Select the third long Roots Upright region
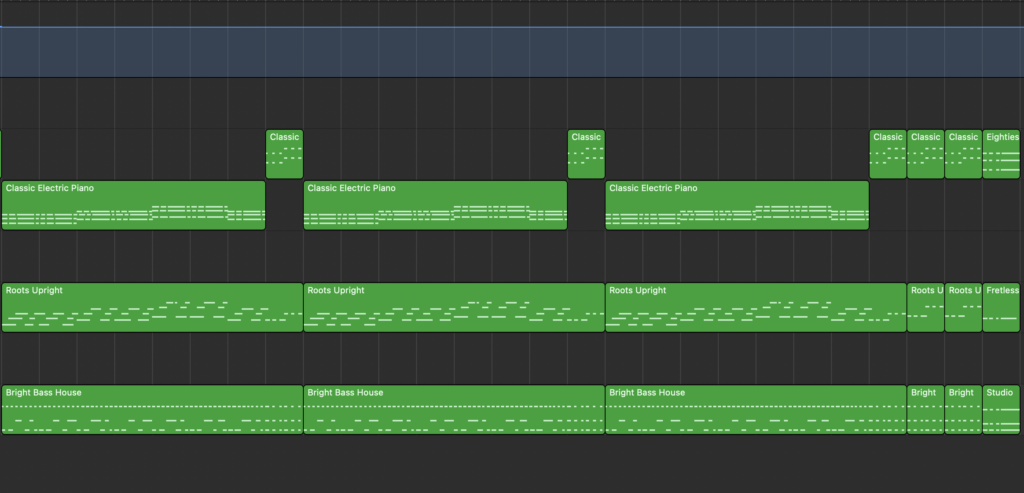 click(756, 308)
